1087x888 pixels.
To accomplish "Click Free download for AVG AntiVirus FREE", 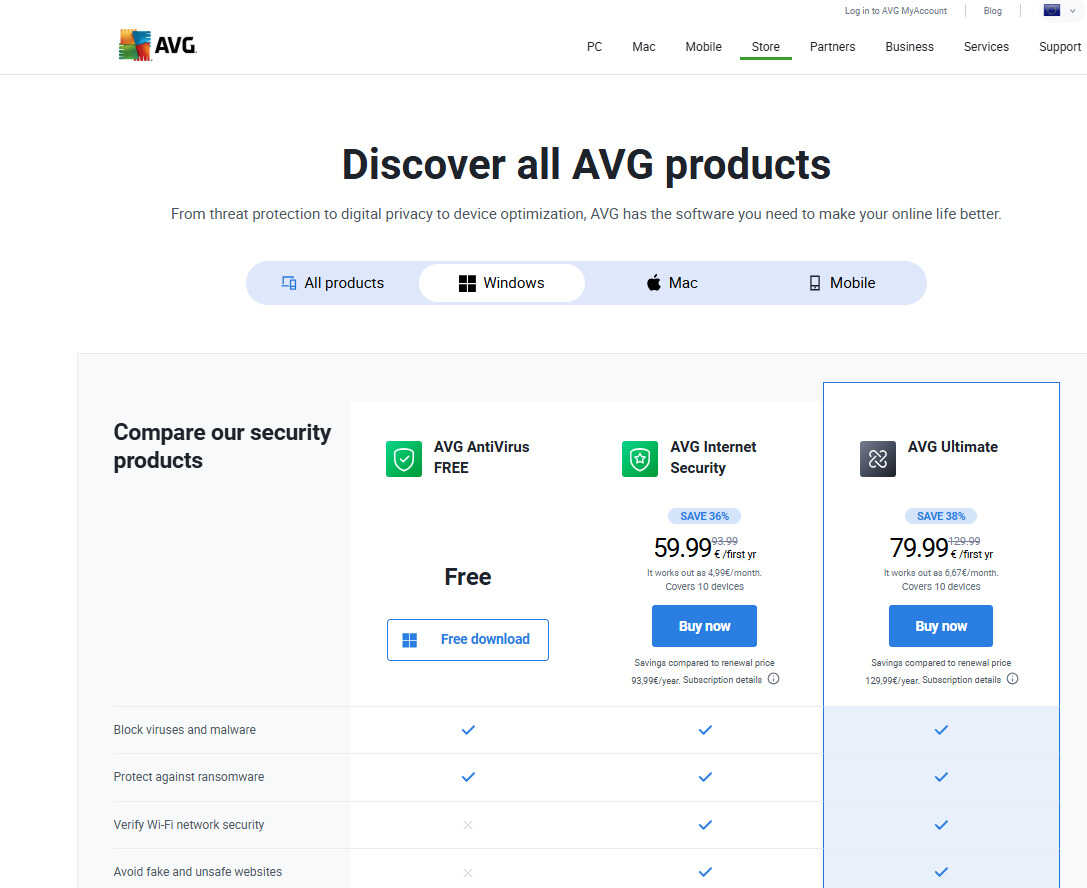I will pyautogui.click(x=468, y=640).
